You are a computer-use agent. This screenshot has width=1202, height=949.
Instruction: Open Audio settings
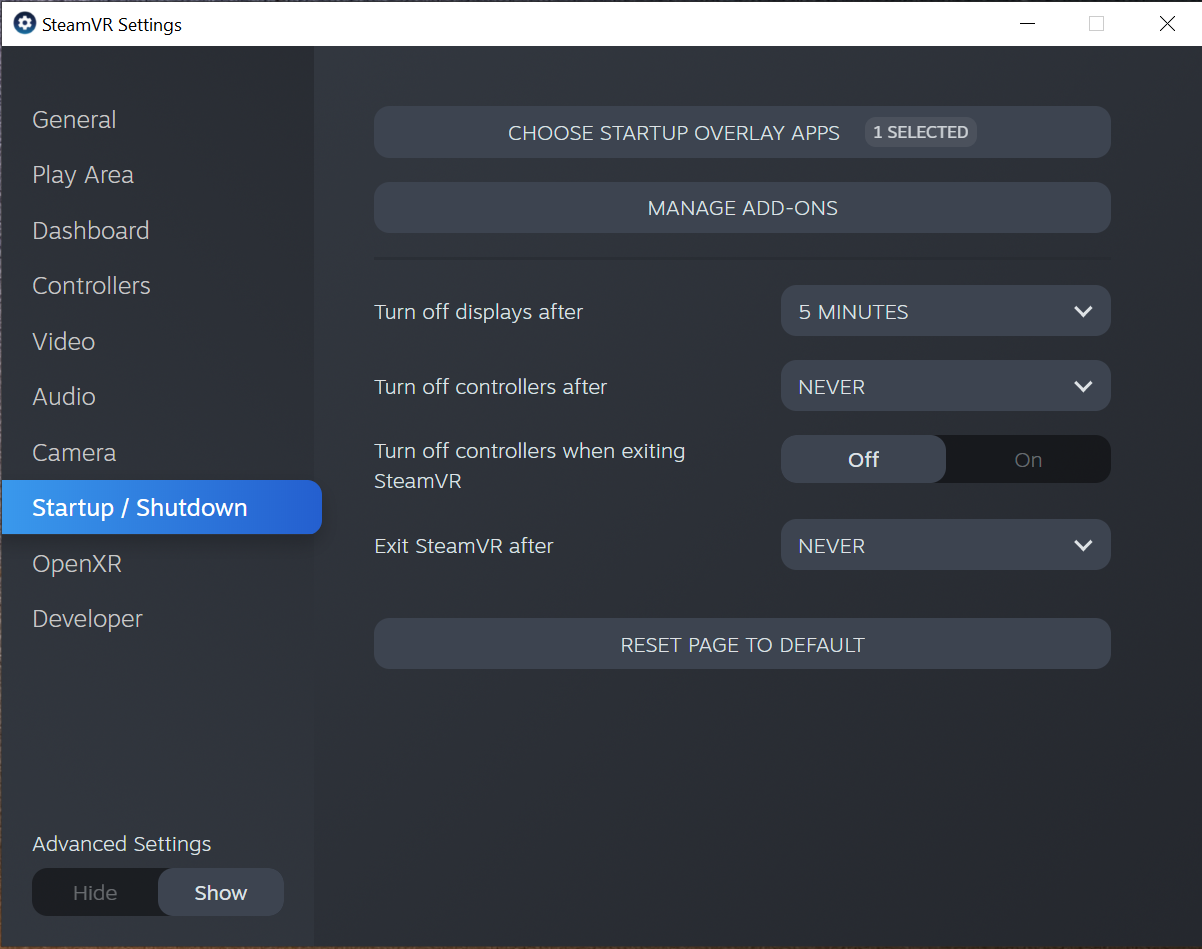pyautogui.click(x=64, y=397)
